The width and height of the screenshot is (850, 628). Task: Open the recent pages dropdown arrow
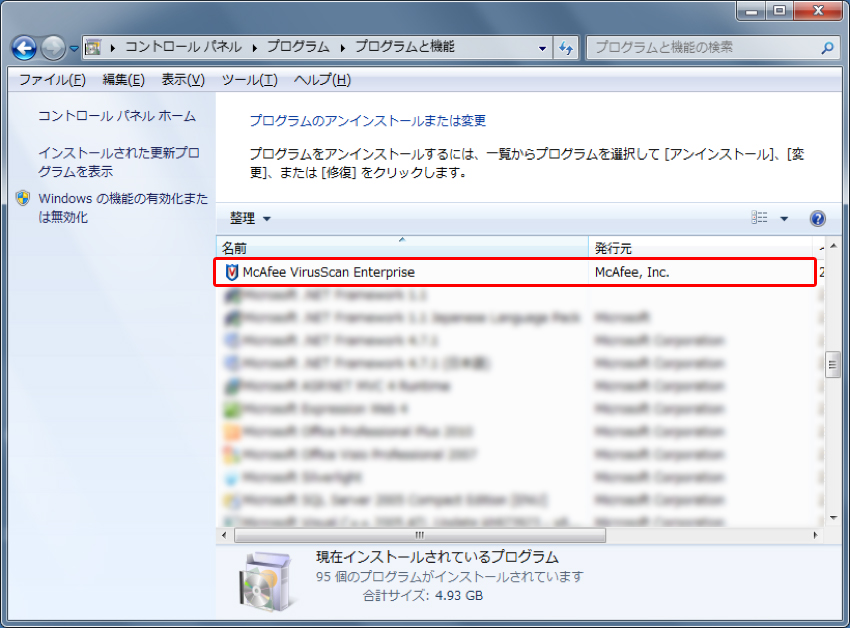pos(74,49)
